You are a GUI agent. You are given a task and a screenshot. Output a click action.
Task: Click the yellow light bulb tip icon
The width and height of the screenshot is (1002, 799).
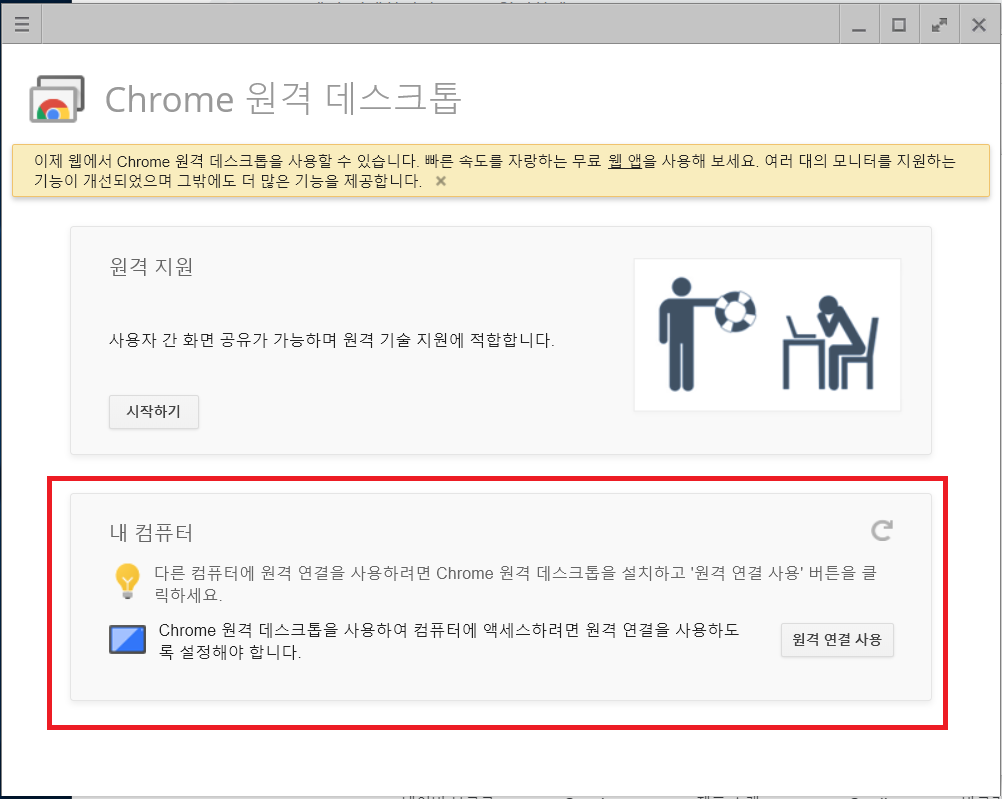pyautogui.click(x=127, y=580)
